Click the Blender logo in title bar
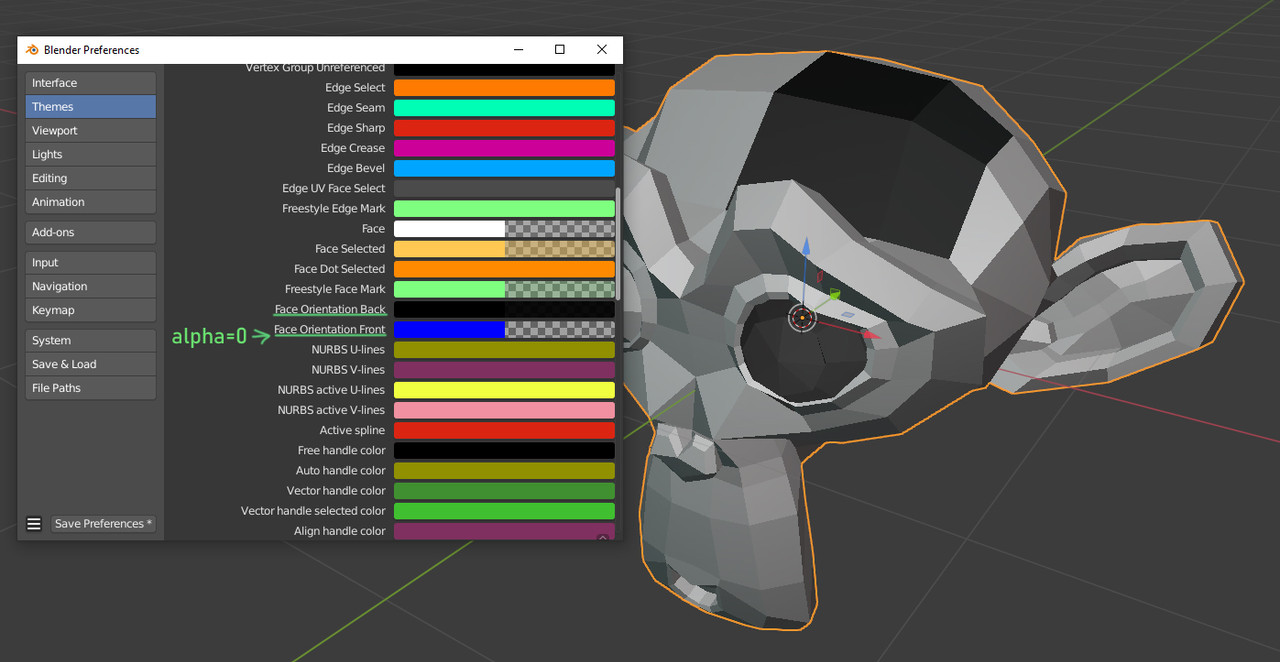 [x=32, y=50]
